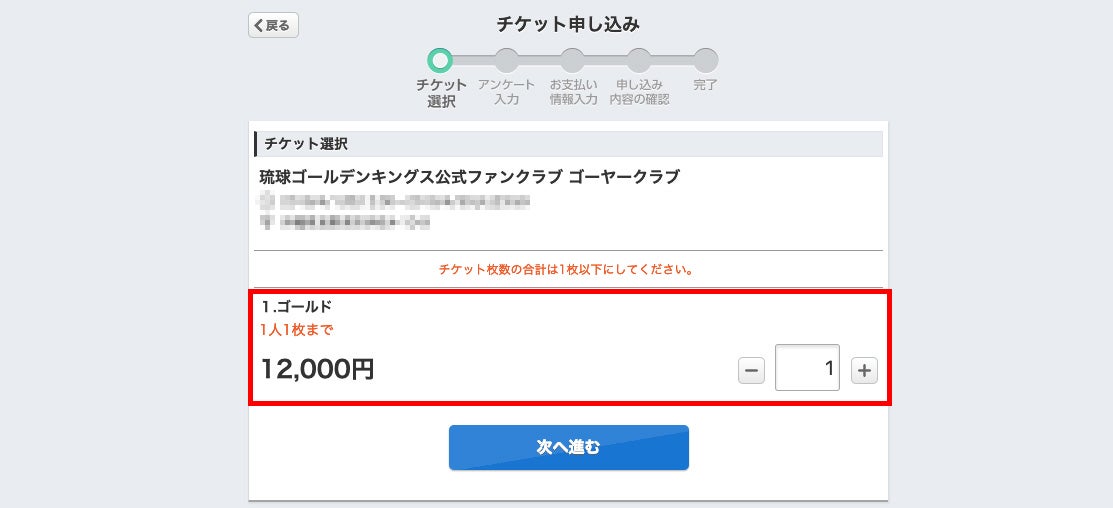1113x508 pixels.
Task: Click the チケット選択 step label under progress bar
Action: [441, 93]
